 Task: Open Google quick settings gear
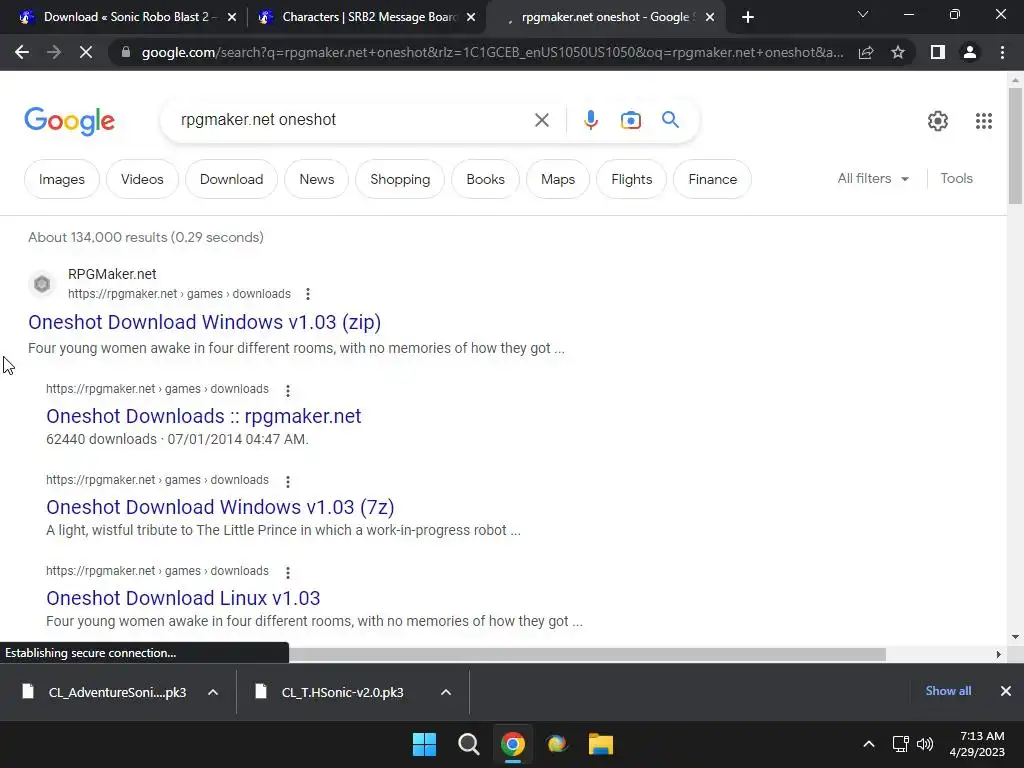pyautogui.click(x=938, y=121)
